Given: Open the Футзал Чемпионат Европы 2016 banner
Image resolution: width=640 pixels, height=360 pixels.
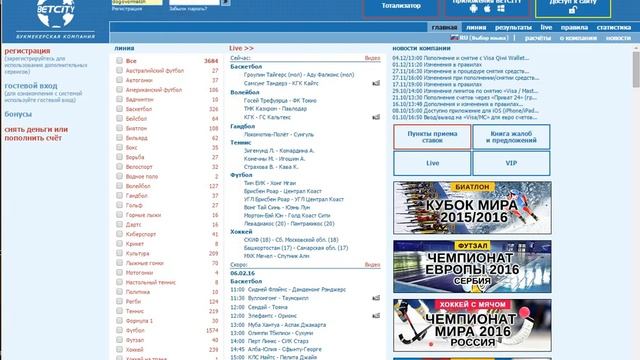Looking at the screenshot, I should point(472,267).
